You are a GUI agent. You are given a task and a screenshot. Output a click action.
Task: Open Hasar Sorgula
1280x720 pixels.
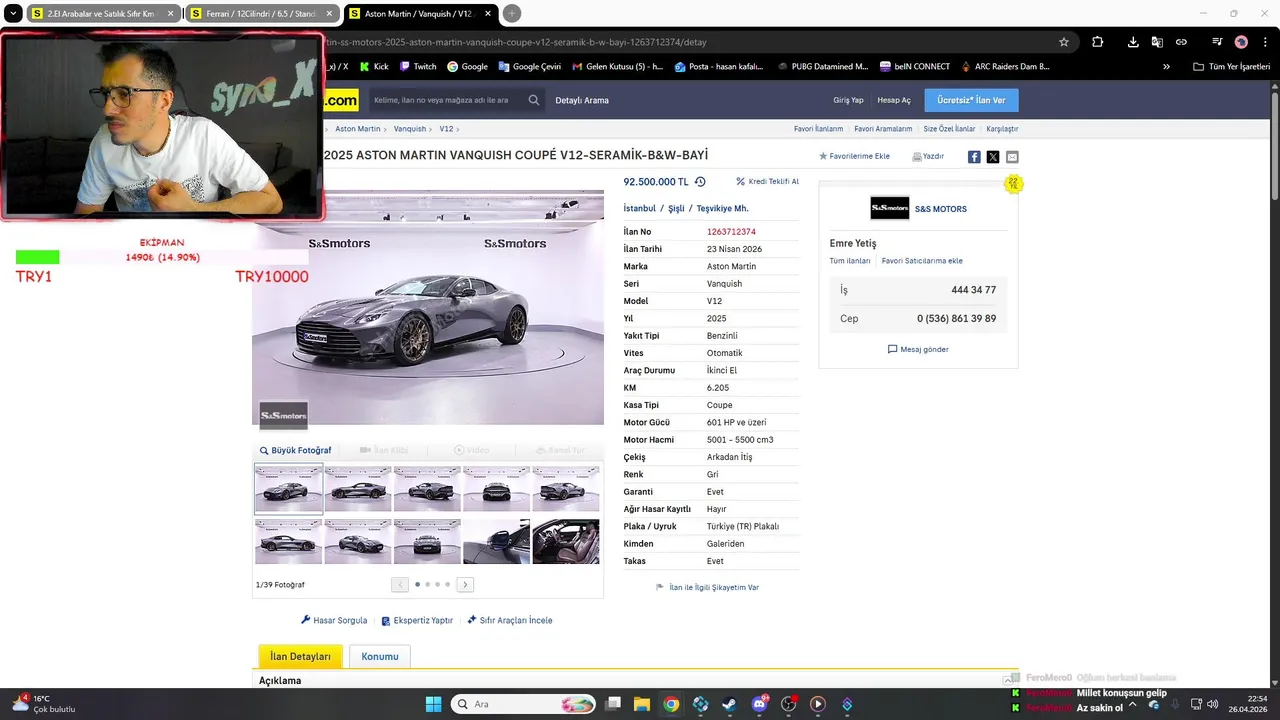coord(334,620)
